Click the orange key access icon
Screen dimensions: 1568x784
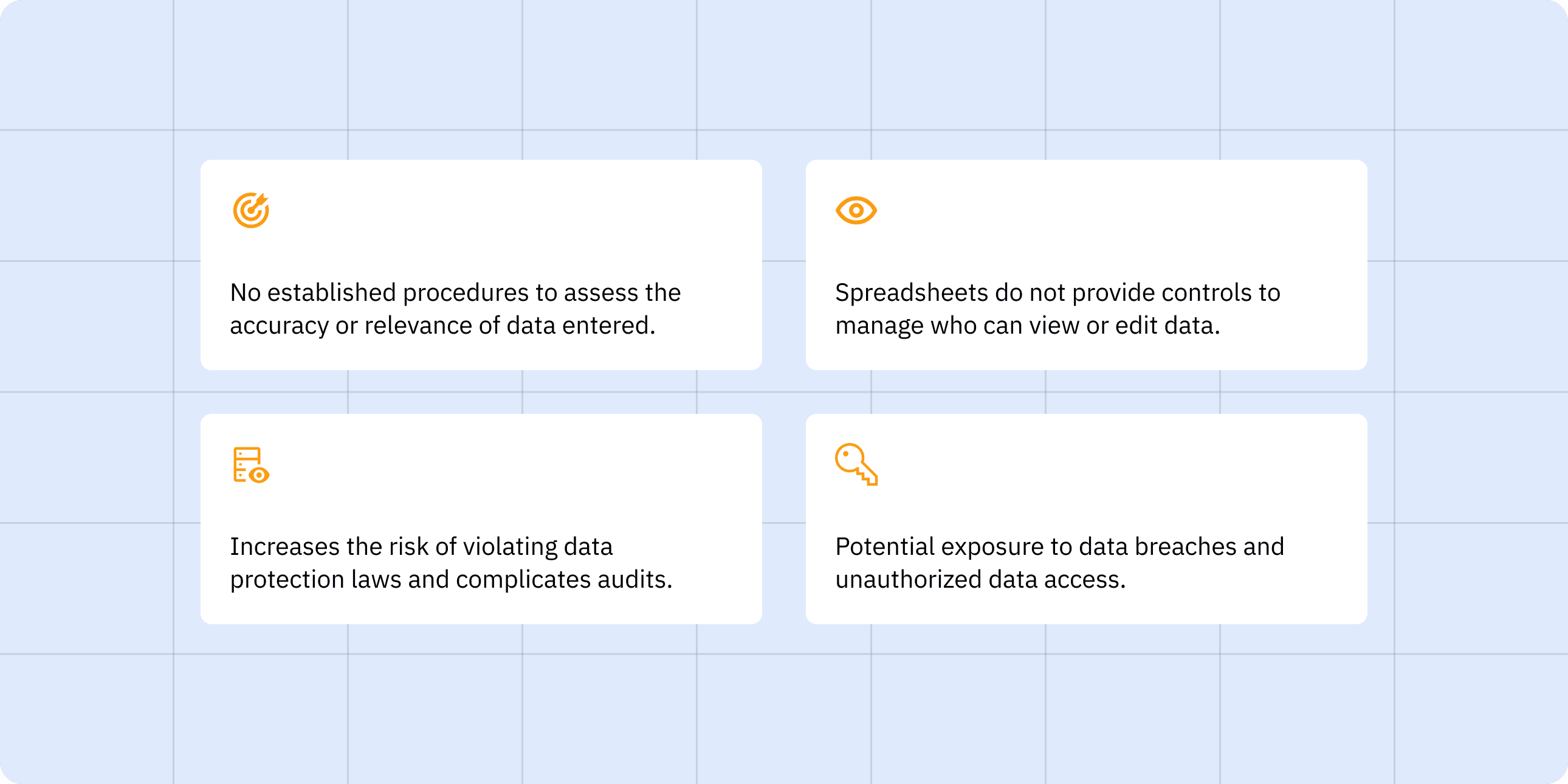coord(856,464)
